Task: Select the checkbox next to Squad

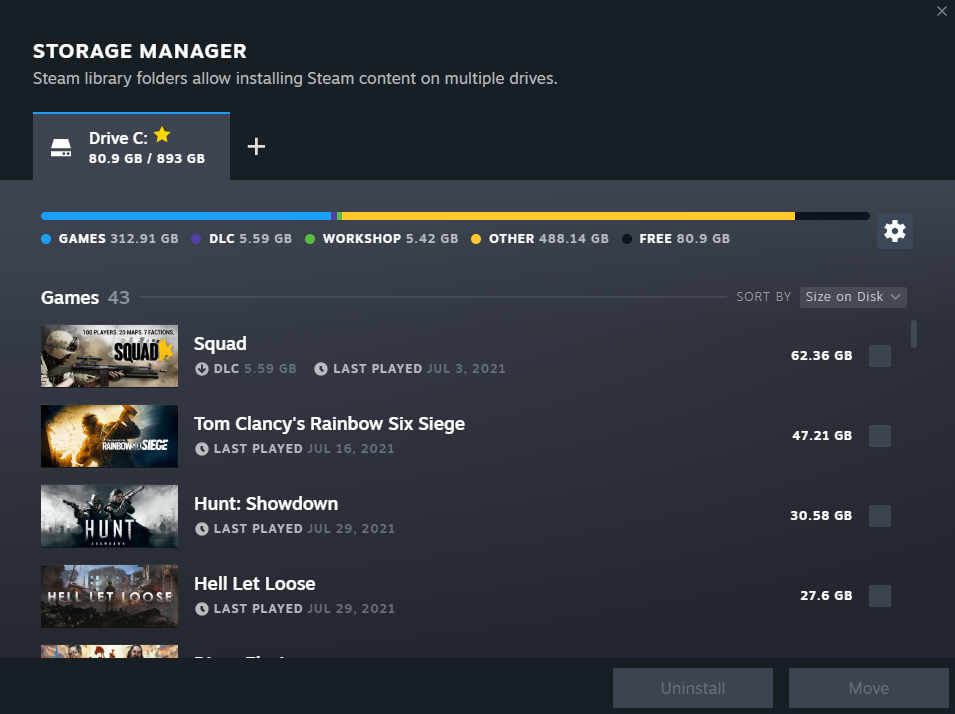Action: pyautogui.click(x=879, y=355)
